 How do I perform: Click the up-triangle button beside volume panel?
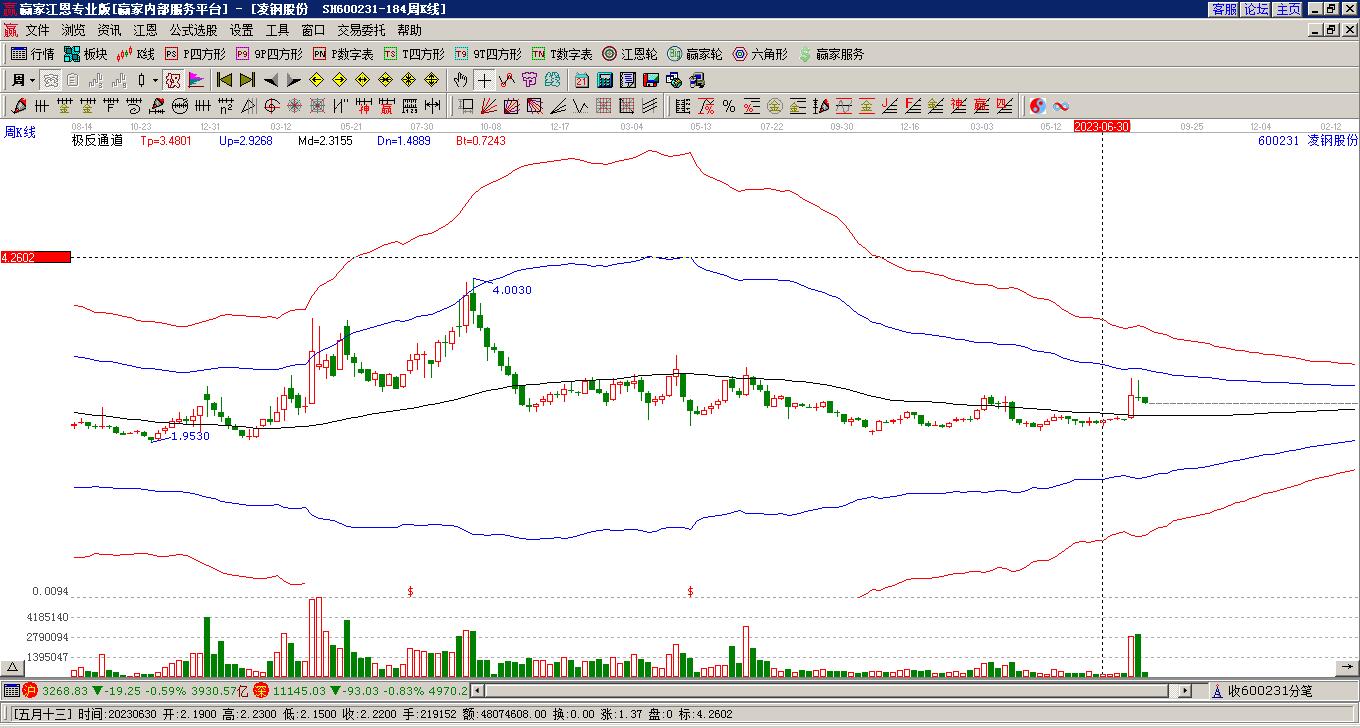(14, 668)
